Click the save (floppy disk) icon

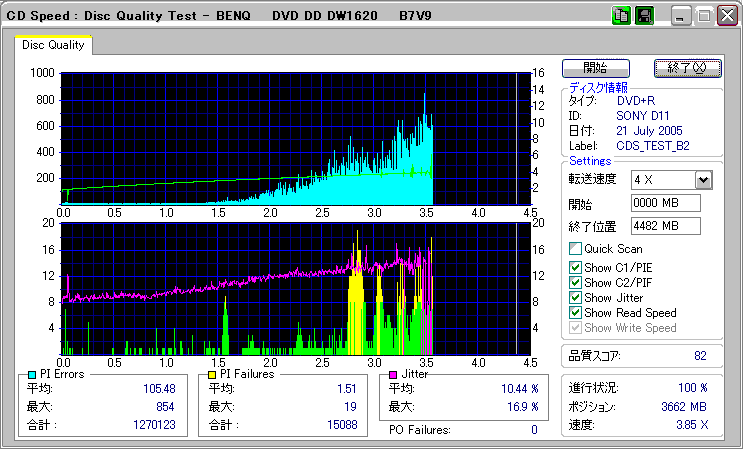(x=643, y=16)
